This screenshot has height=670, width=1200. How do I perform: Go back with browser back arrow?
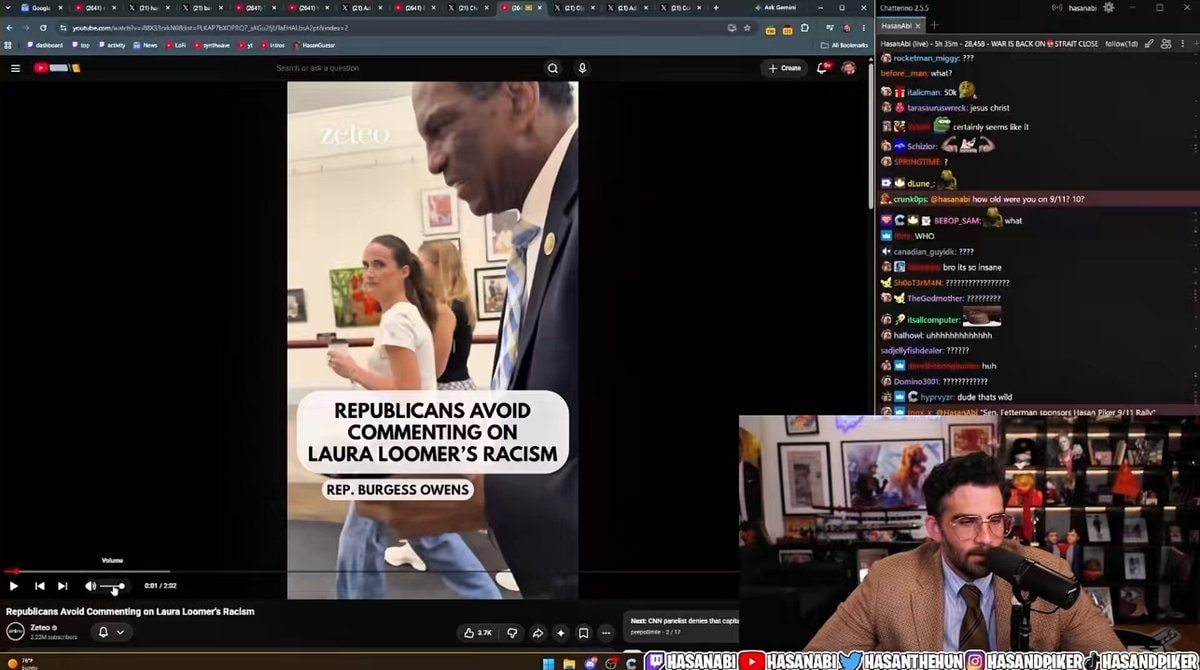(x=10, y=28)
